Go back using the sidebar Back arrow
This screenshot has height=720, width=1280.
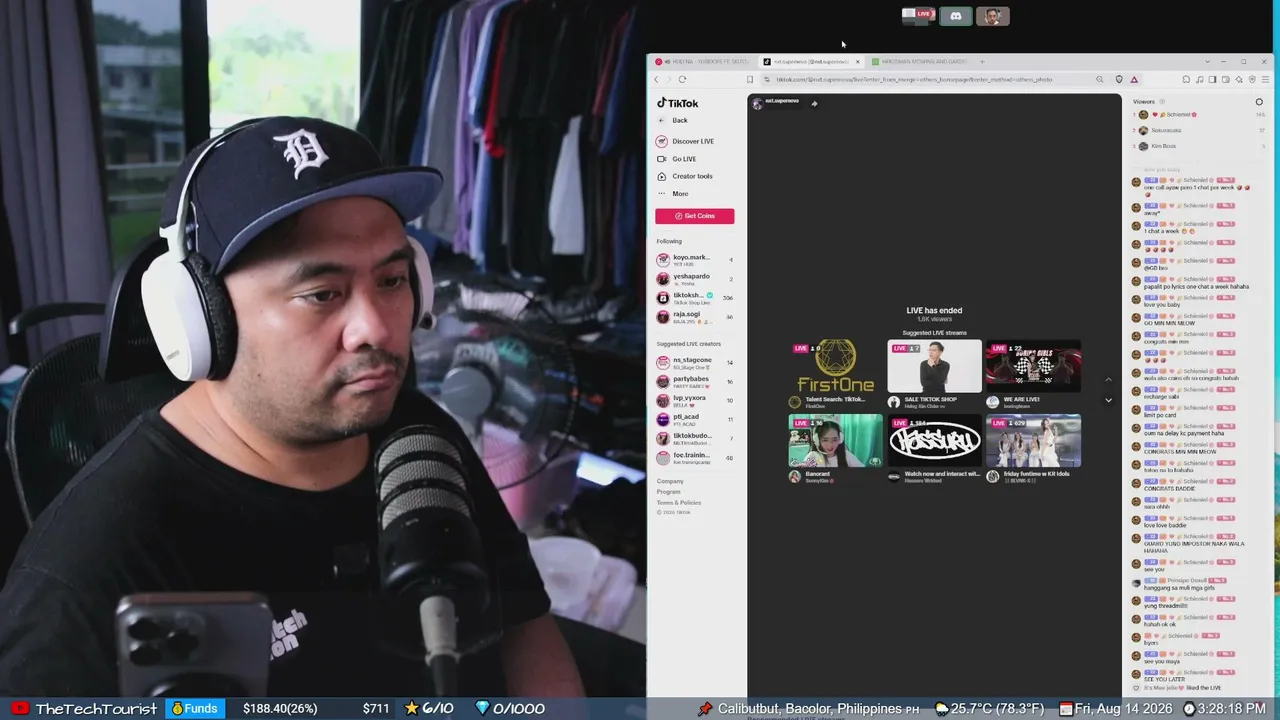pos(661,120)
